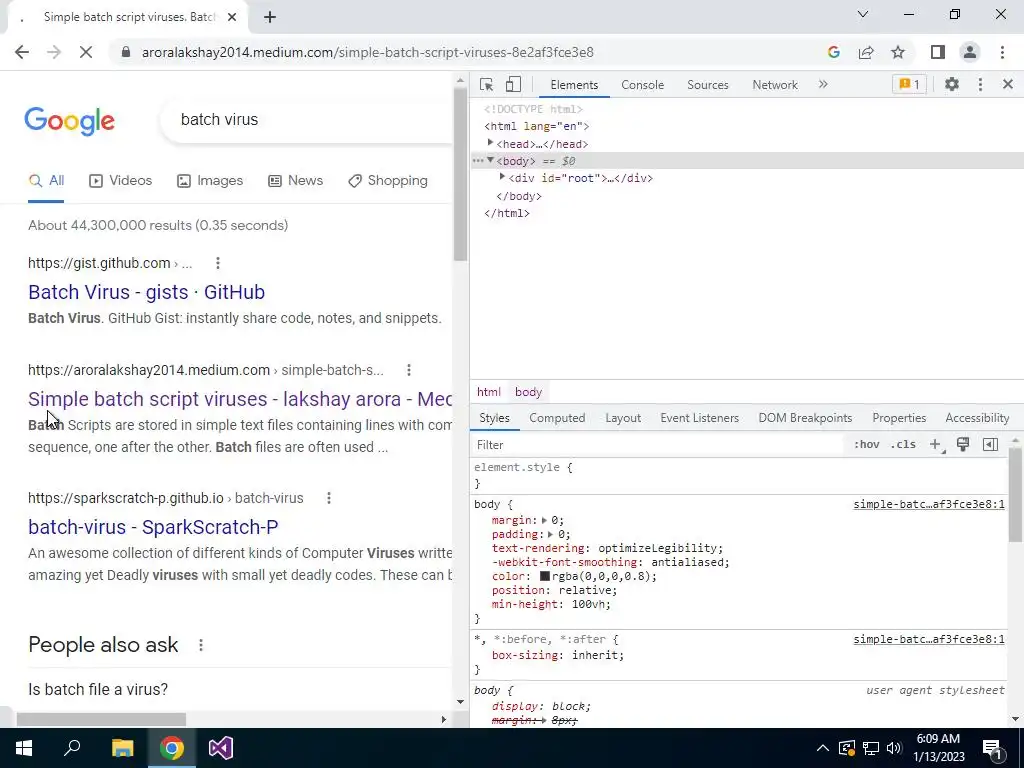Show more DevTools tabs chevron
The image size is (1024, 768).
pyautogui.click(x=823, y=84)
